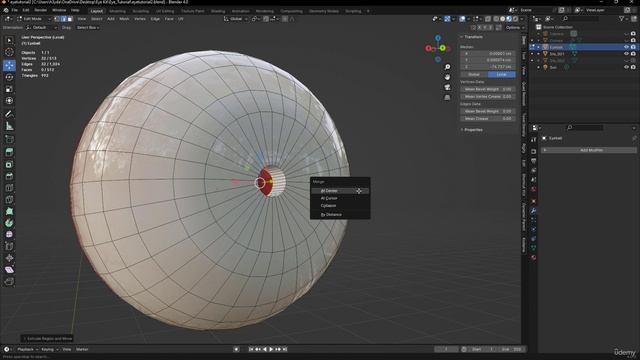Toggle render camera icon for Sun
Screen dimensions: 640x360
633,67
